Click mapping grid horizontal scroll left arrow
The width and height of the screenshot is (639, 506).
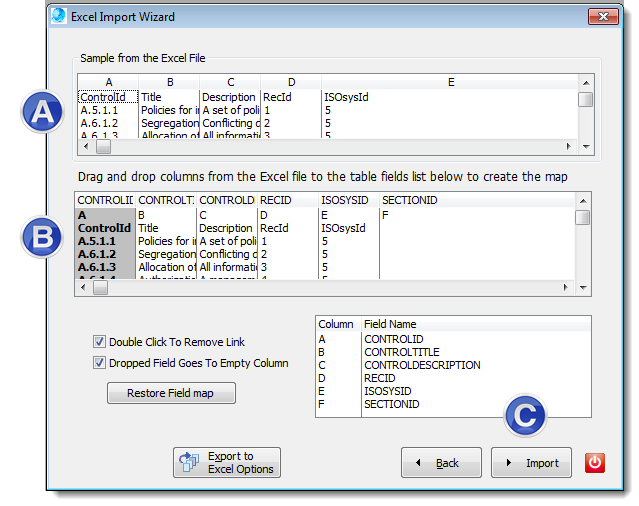(83, 288)
